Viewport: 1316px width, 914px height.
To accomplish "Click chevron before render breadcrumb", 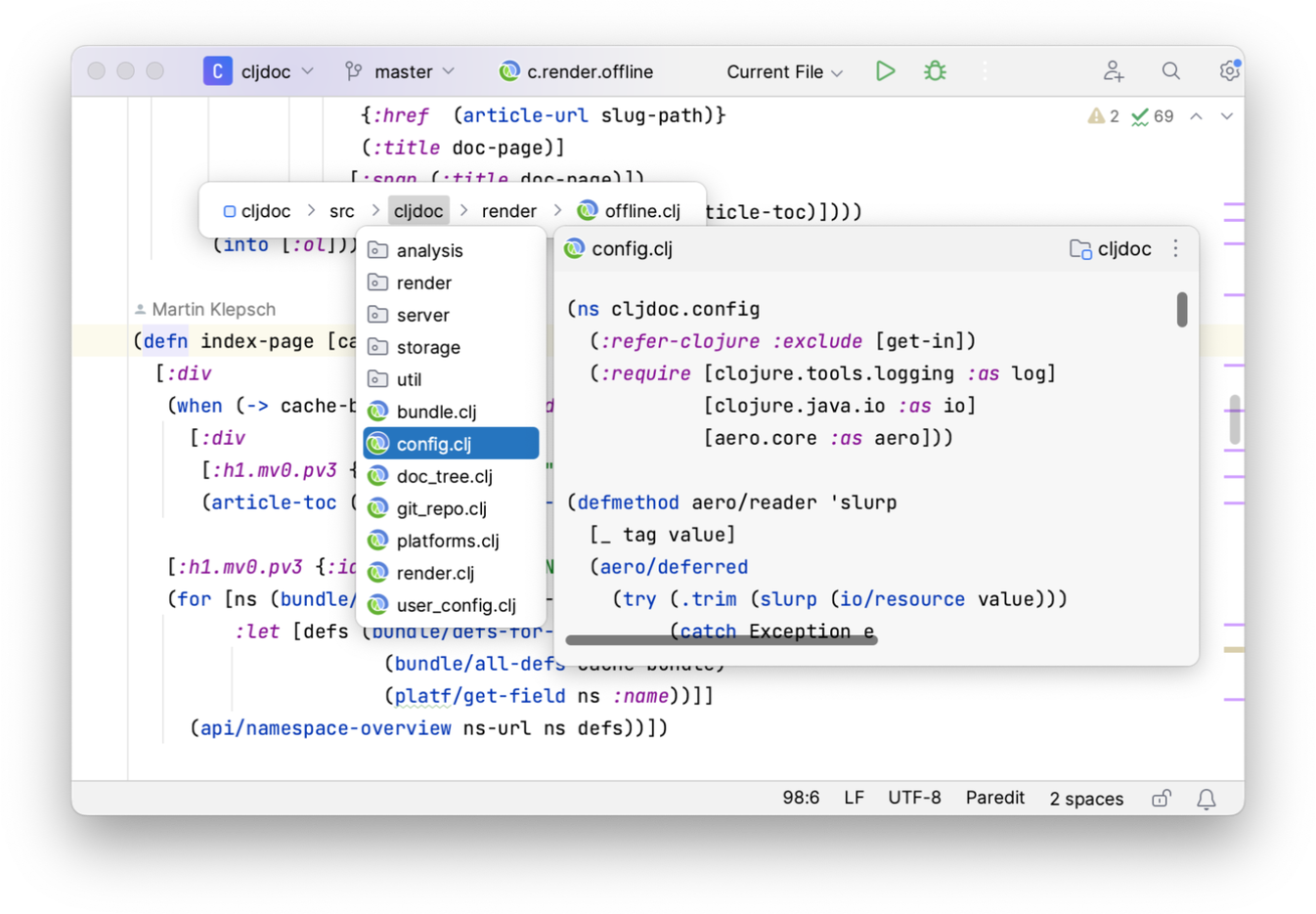I will tap(463, 211).
